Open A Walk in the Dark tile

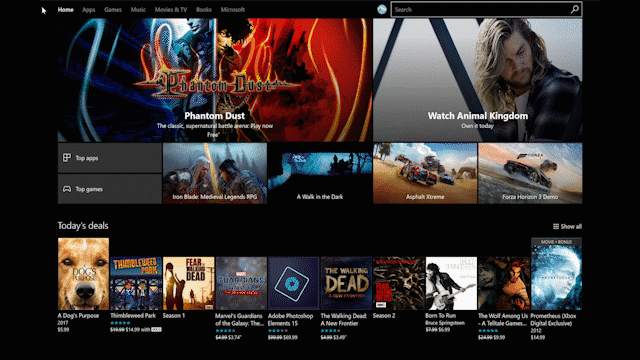tap(320, 173)
